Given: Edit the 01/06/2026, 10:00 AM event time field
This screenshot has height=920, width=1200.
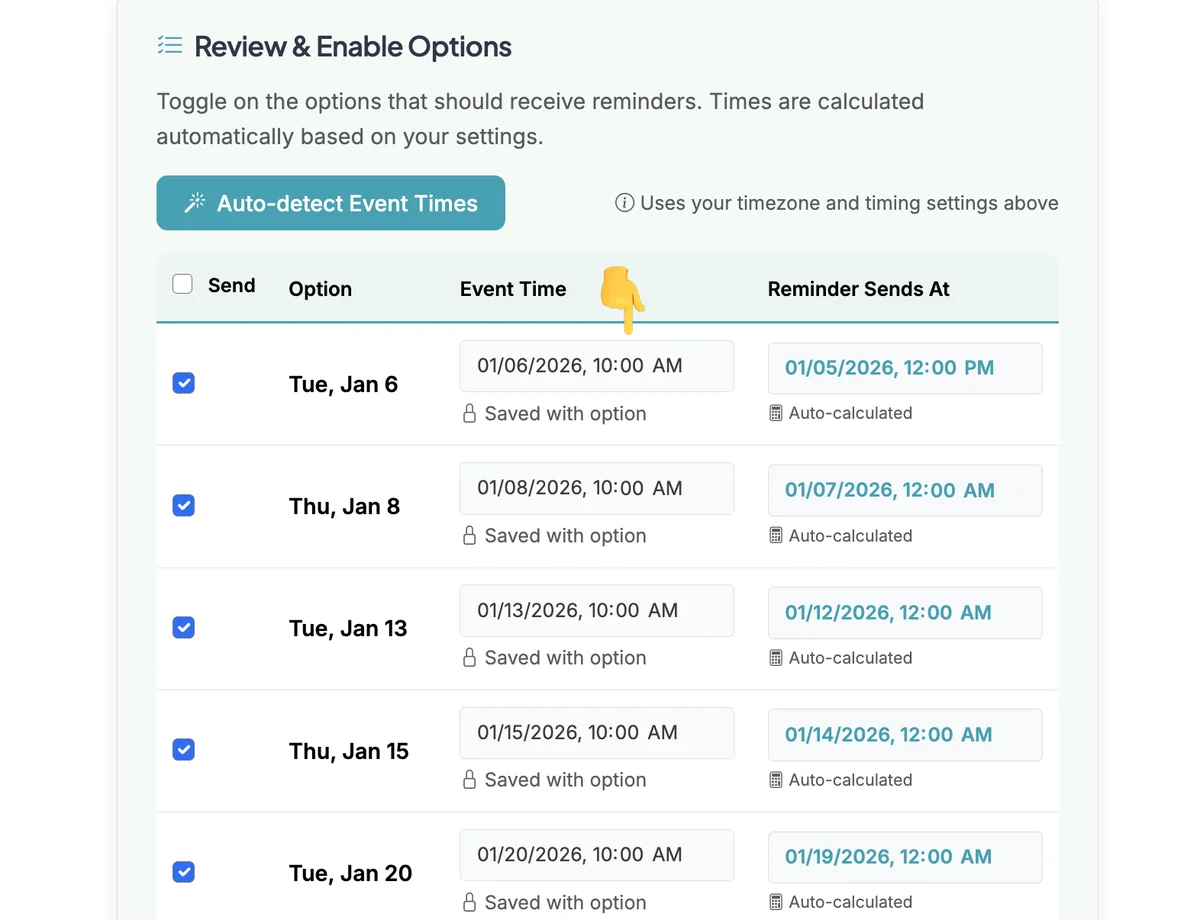Looking at the screenshot, I should [597, 366].
